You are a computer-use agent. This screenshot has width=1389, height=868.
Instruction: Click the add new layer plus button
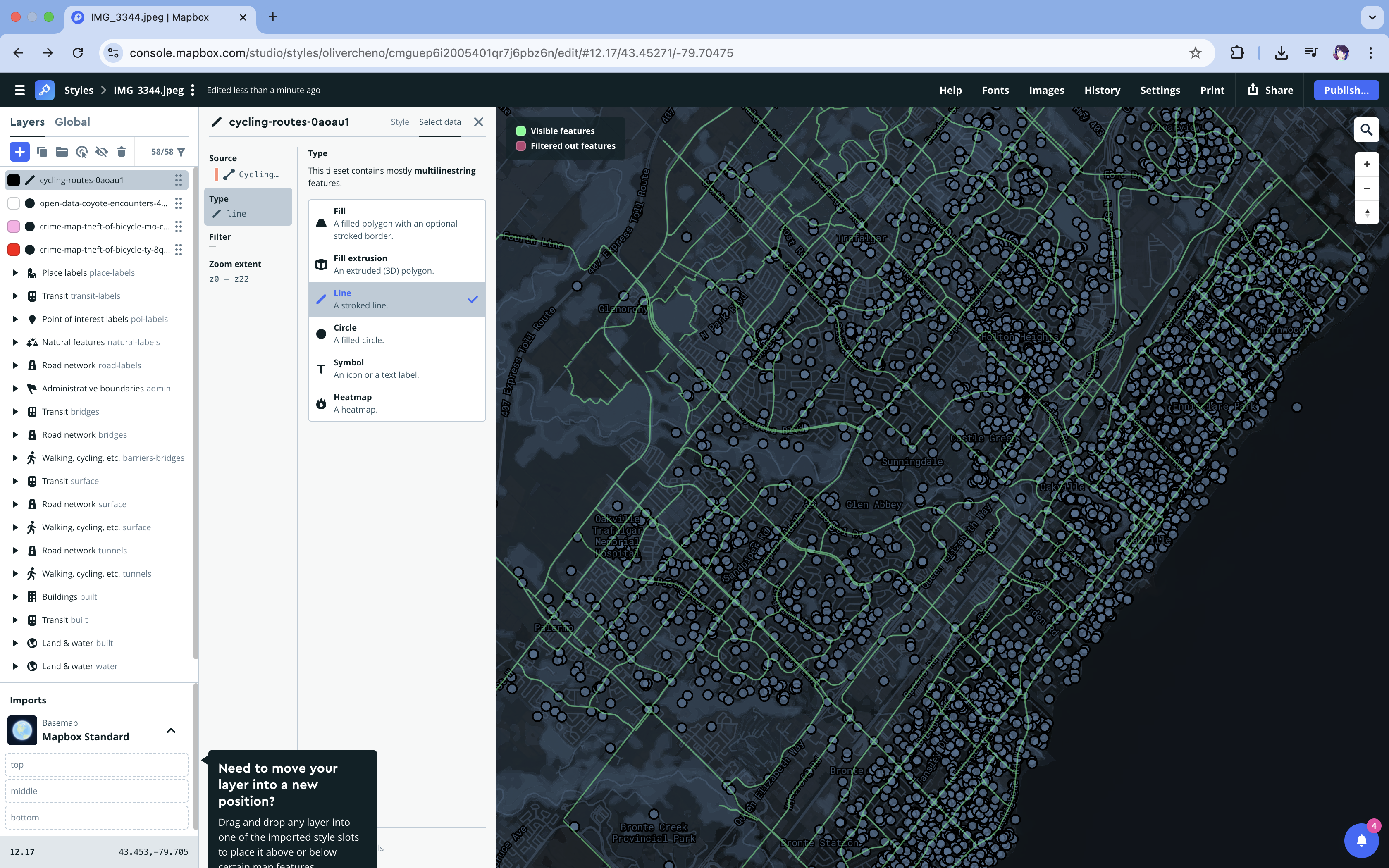point(19,152)
